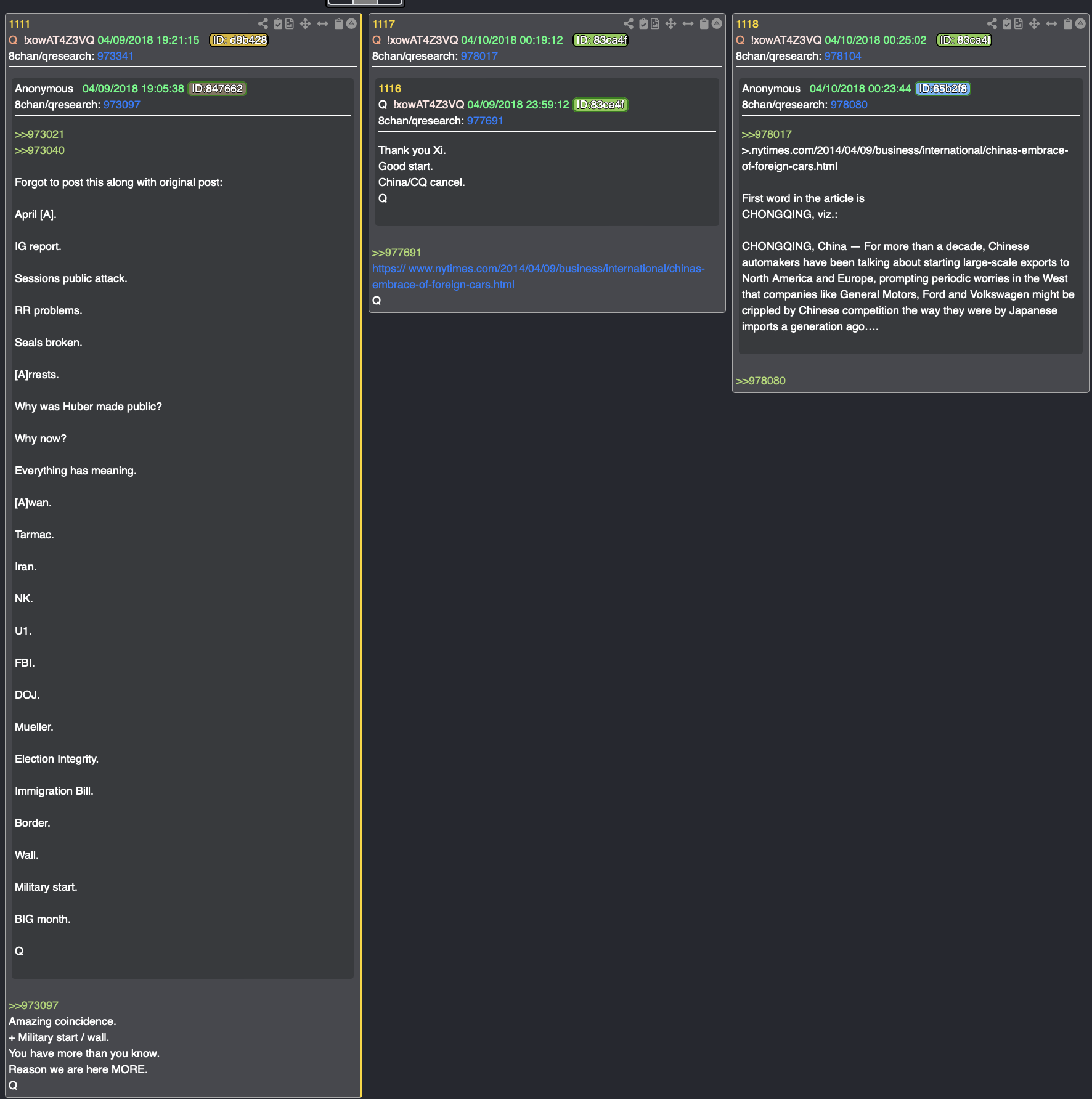Image resolution: width=1092 pixels, height=1099 pixels.
Task: Collapse post 1111 with the circled caret
Action: tap(351, 24)
